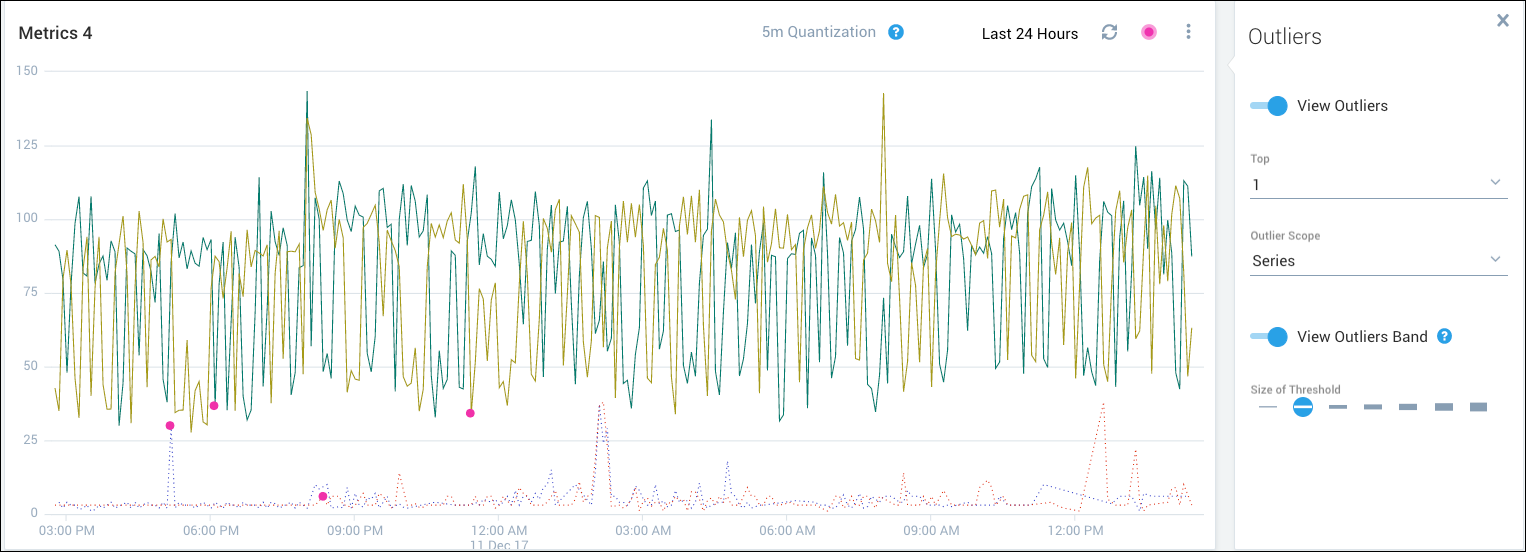Click the lowest outlier dot before 09:00 PM
Screen dimensions: 1526x552
coord(322,496)
